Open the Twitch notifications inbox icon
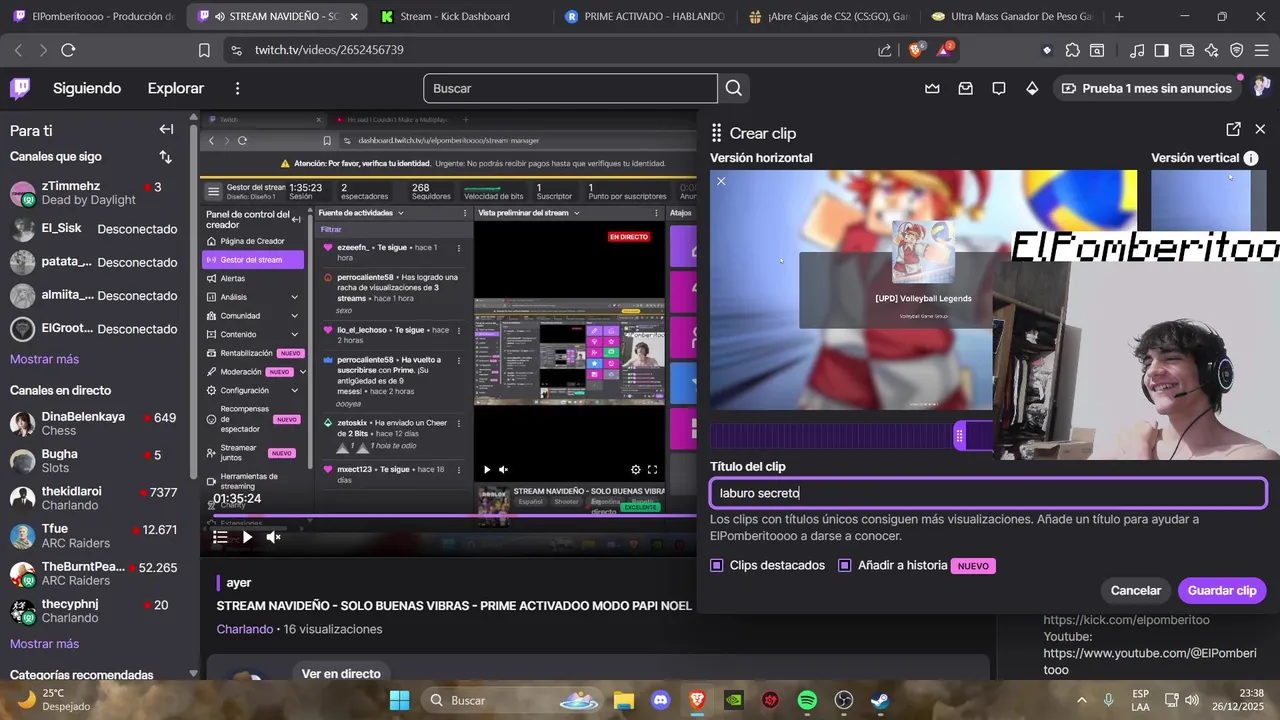This screenshot has width=1280, height=720. pos(965,88)
